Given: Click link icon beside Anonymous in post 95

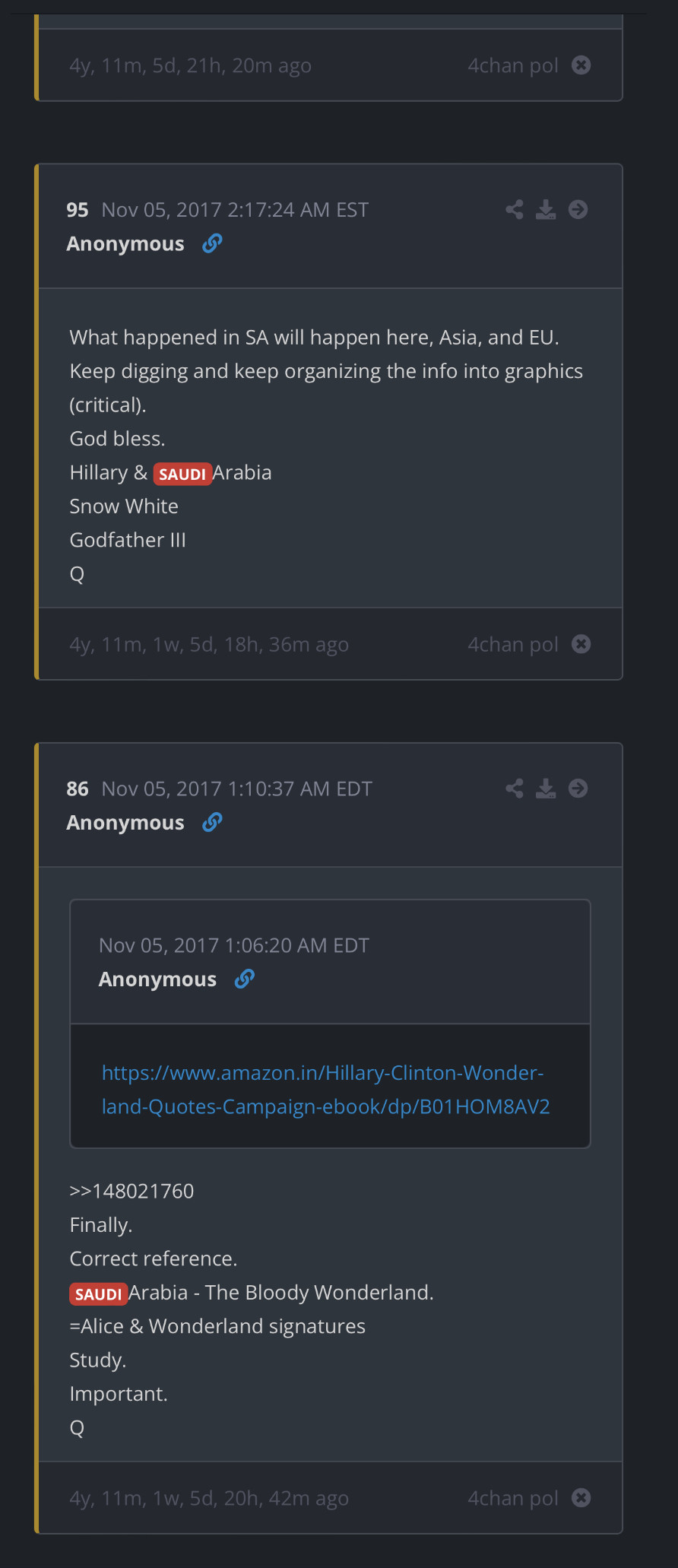Looking at the screenshot, I should click(212, 243).
